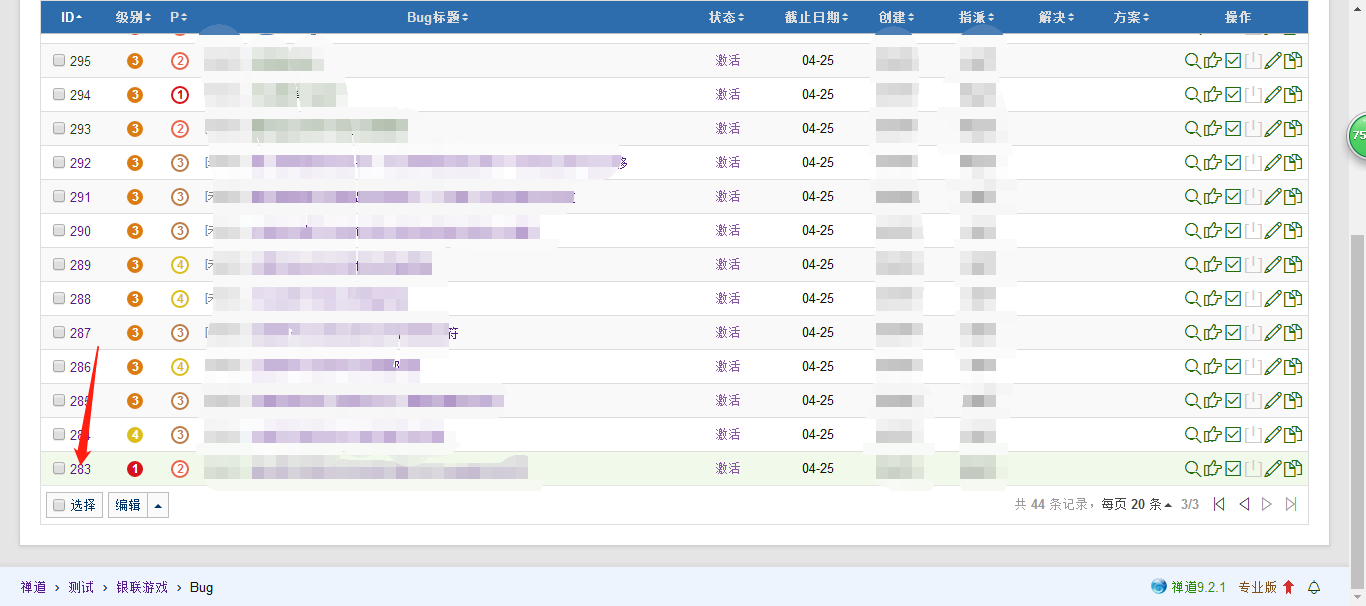Click the 编辑 batch edit button
Screen dimensions: 1366x606
tap(128, 505)
